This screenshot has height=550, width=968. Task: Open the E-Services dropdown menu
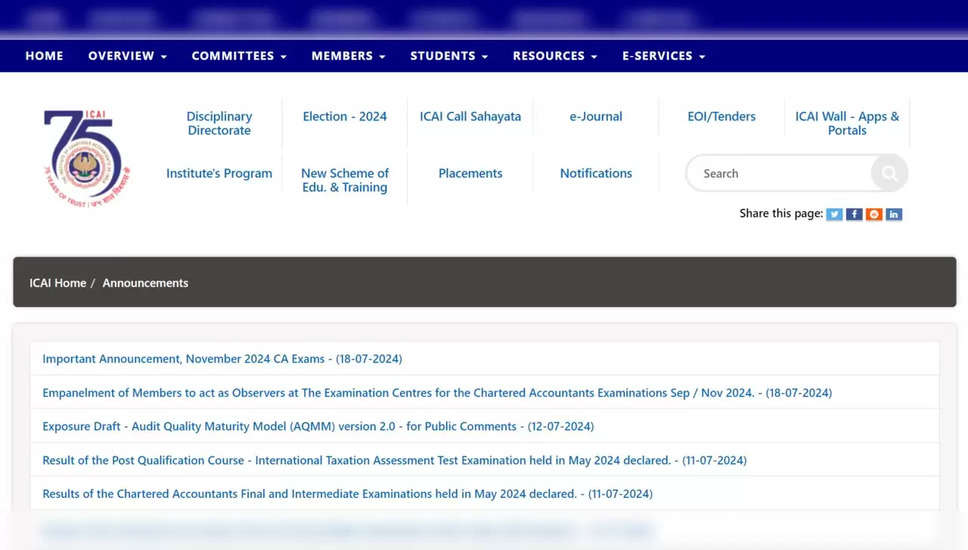click(663, 56)
